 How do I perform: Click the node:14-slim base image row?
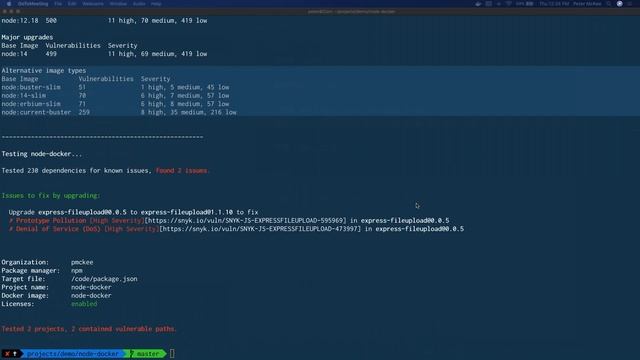pos(115,96)
